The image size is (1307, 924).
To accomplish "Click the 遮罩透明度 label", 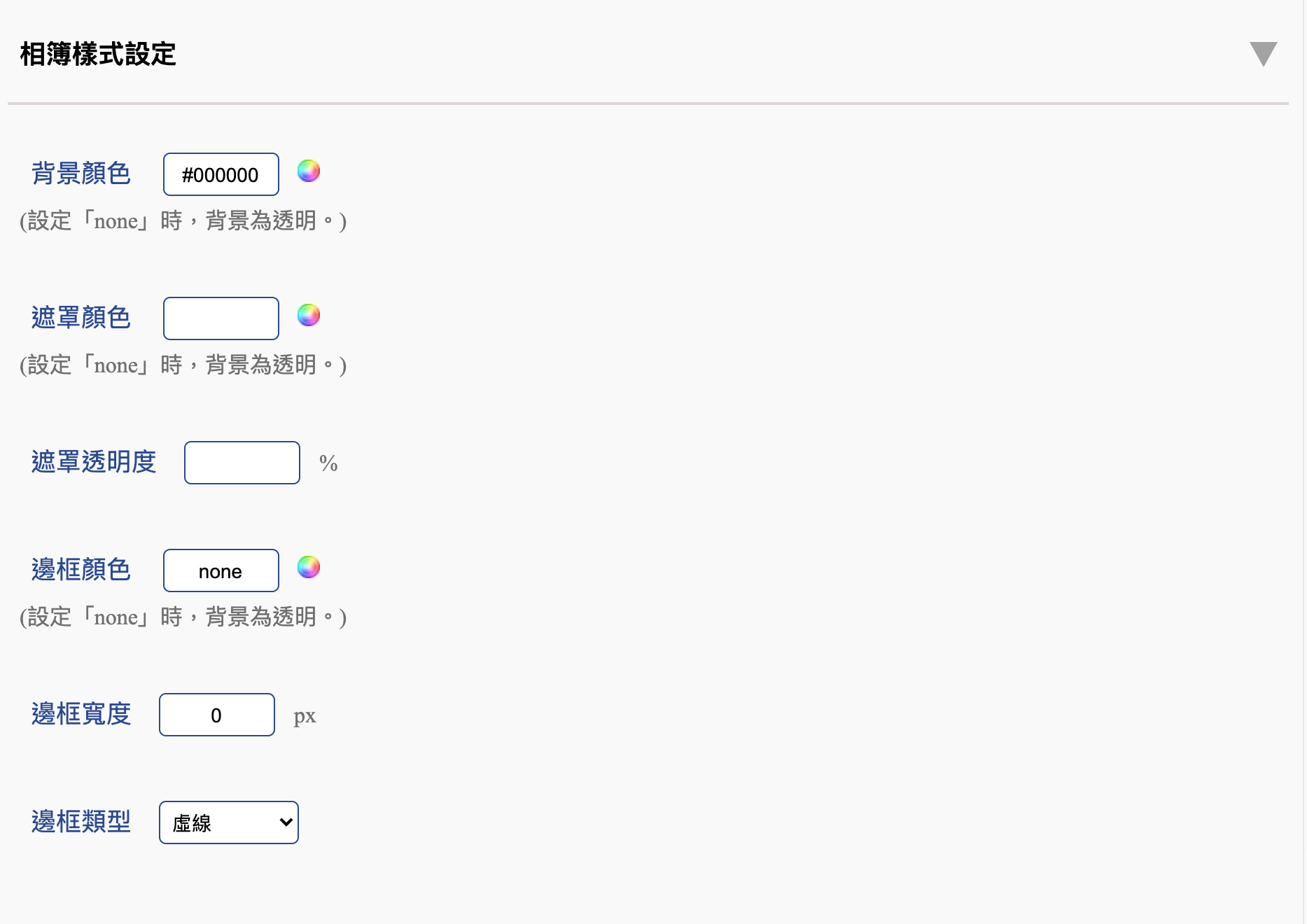I will pos(94,462).
